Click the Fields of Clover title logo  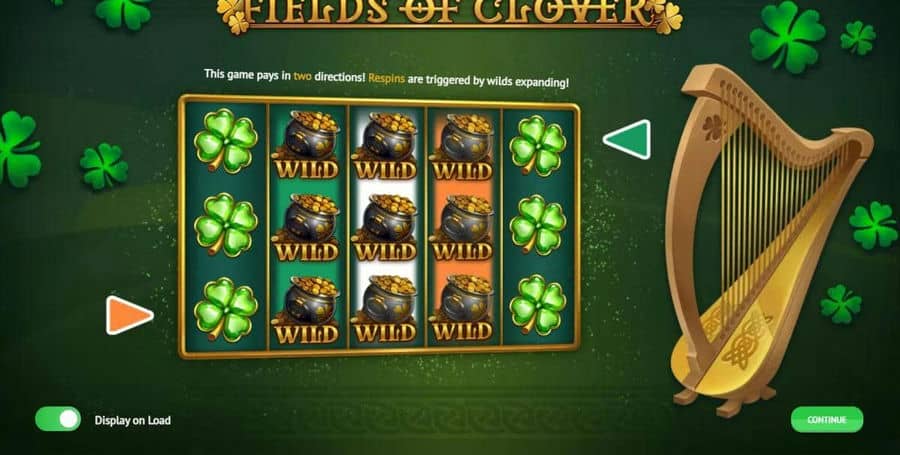(x=449, y=14)
